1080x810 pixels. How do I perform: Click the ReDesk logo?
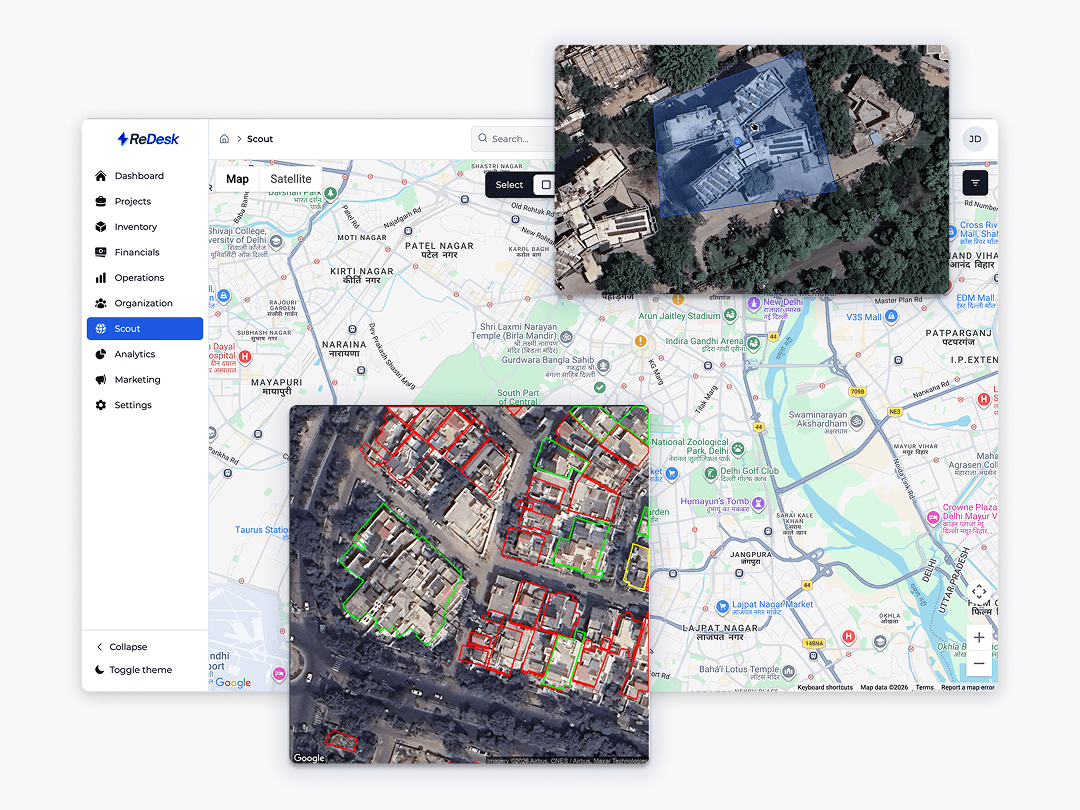click(148, 138)
